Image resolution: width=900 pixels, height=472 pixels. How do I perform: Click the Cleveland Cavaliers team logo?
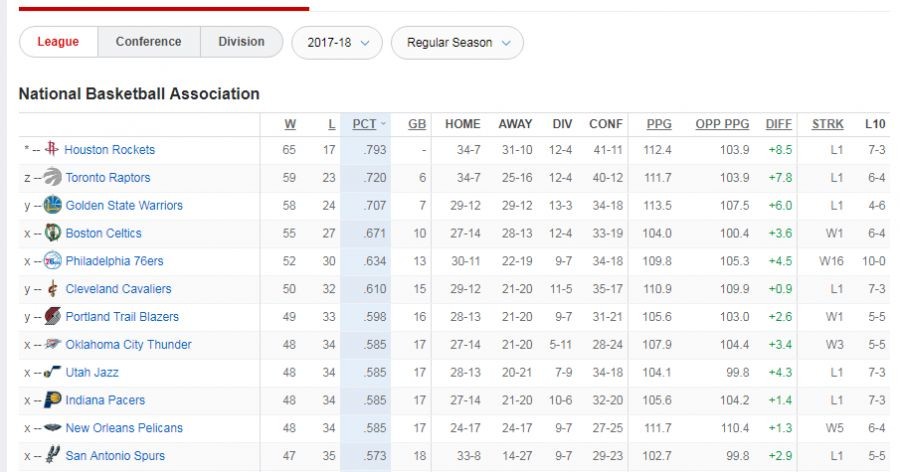tap(54, 289)
